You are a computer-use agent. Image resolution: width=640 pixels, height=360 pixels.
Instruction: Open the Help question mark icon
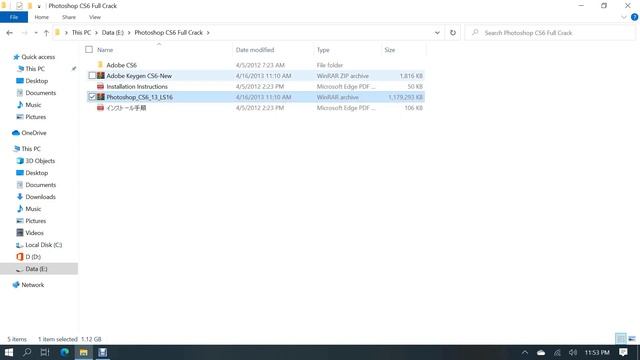point(634,17)
